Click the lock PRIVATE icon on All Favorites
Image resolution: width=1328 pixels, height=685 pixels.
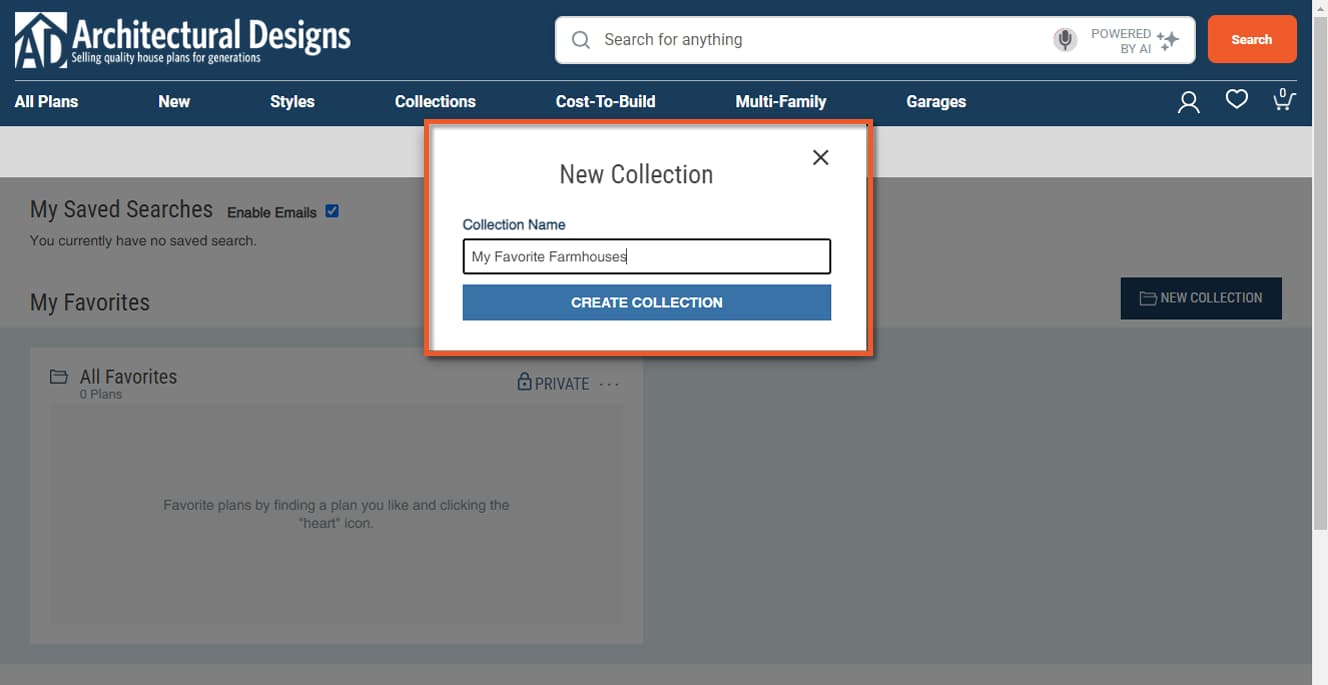click(x=524, y=383)
